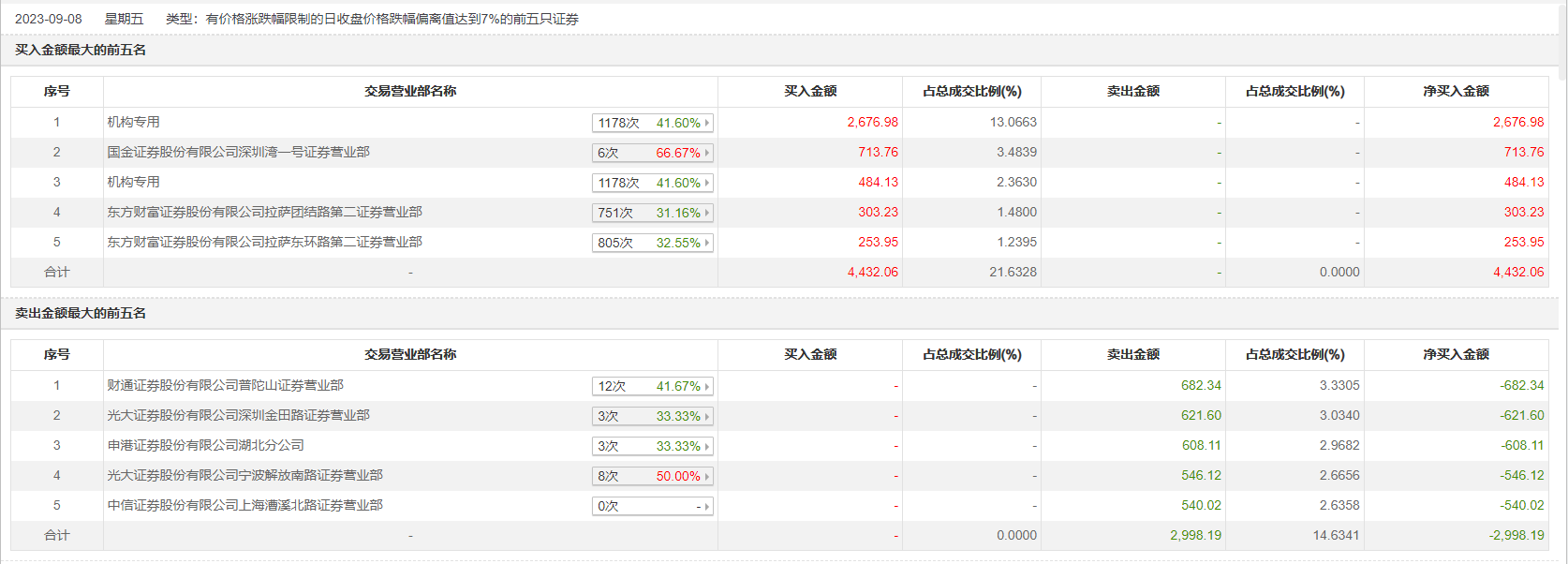Viewport: 1568px width, 564px height.
Task: Open 国金证券深圳湾一号证券营业部 link
Action: [x=238, y=152]
